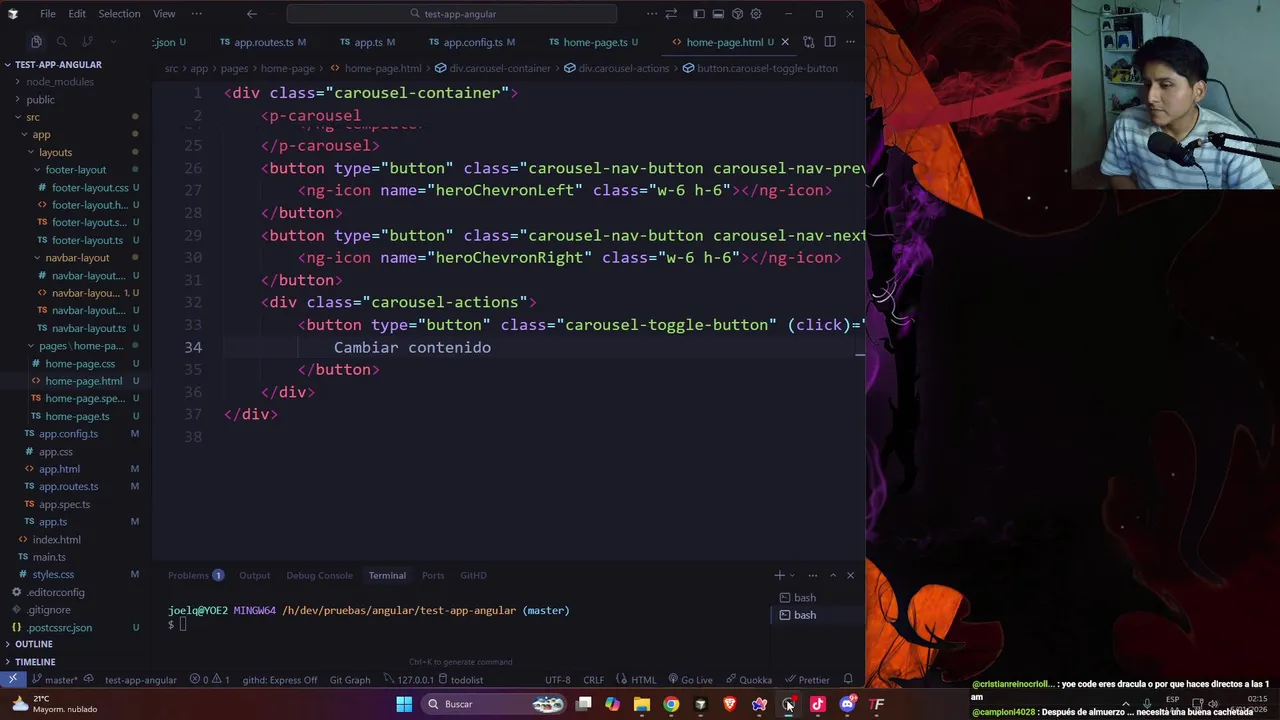Open File Explorer from the taskbar
The image size is (1280, 720).
coord(642,704)
